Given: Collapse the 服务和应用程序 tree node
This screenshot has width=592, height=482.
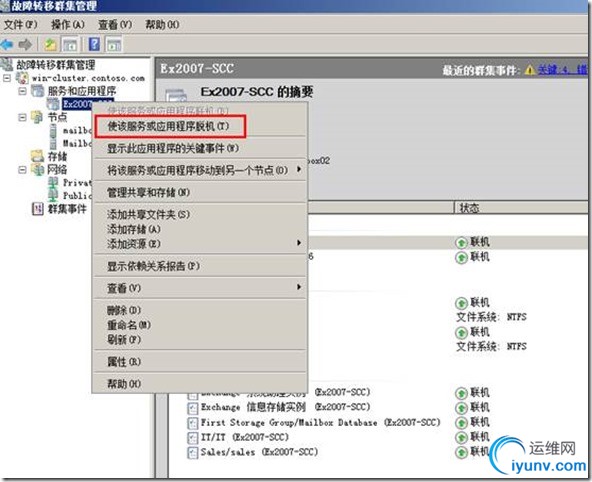Looking at the screenshot, I should [22, 91].
